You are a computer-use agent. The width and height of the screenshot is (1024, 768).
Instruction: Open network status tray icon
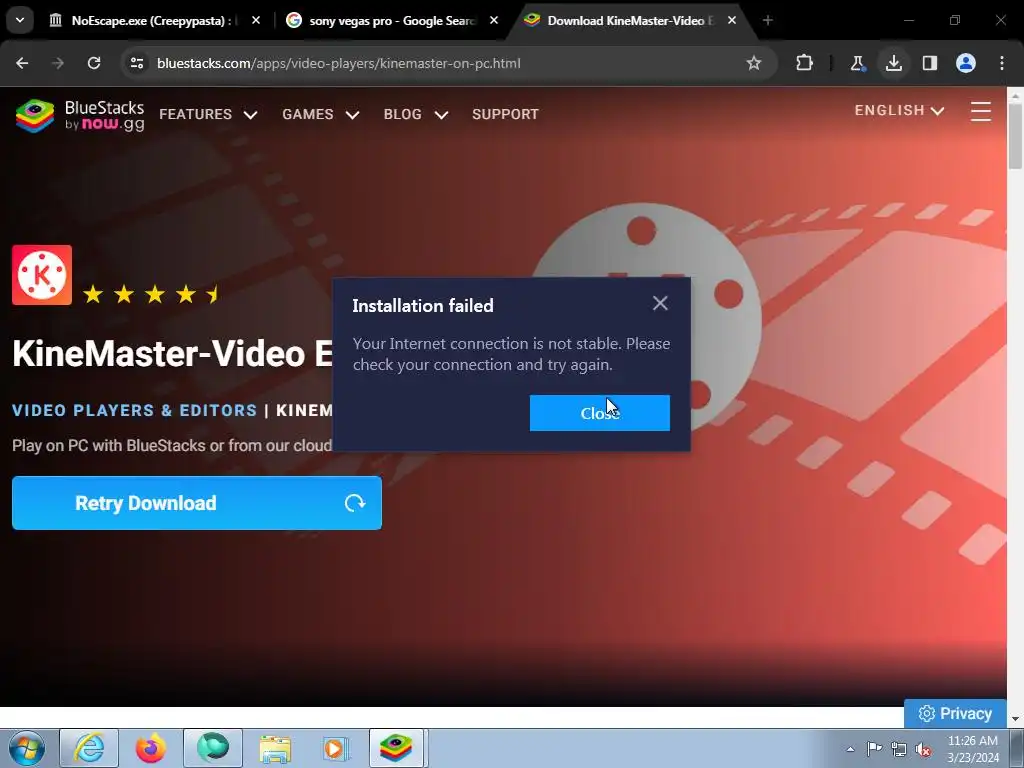(899, 749)
